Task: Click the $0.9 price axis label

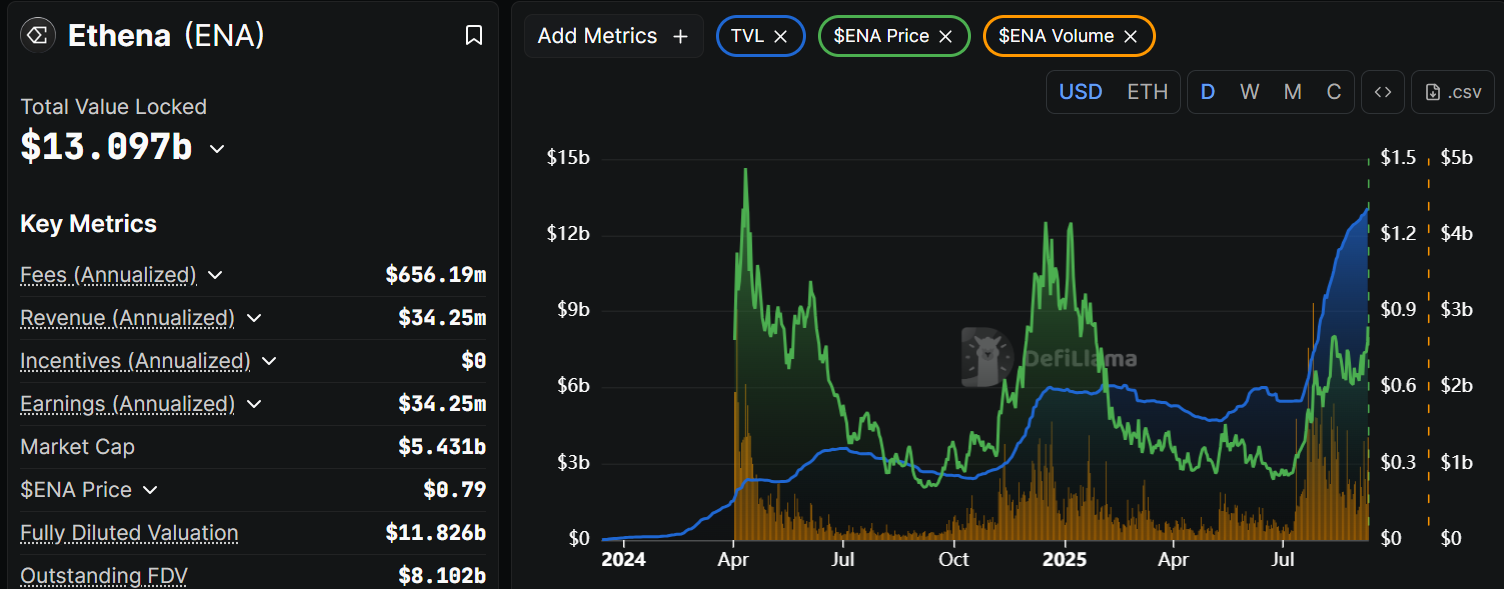Action: pos(1398,310)
